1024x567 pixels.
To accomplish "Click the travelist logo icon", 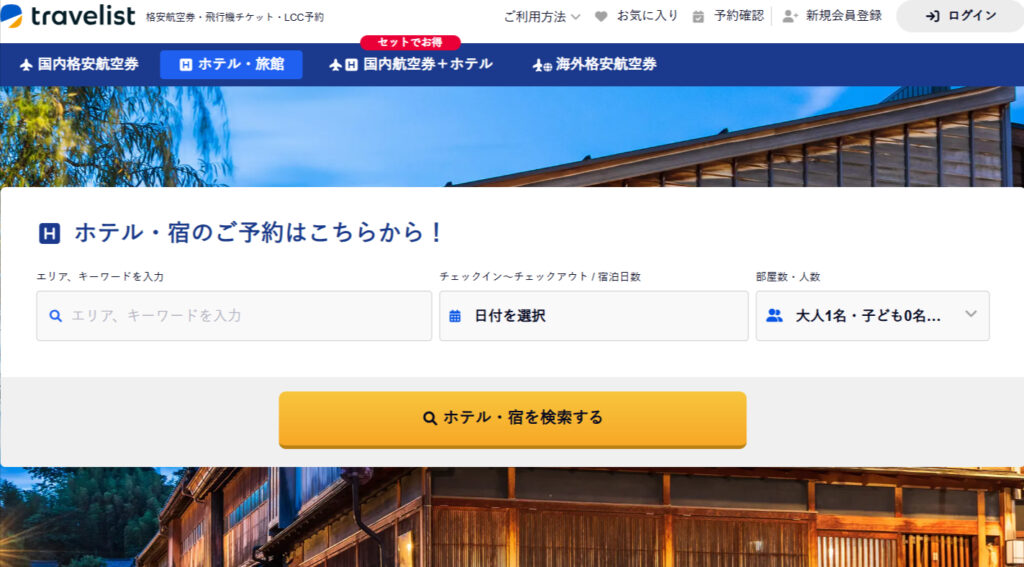I will pyautogui.click(x=11, y=16).
